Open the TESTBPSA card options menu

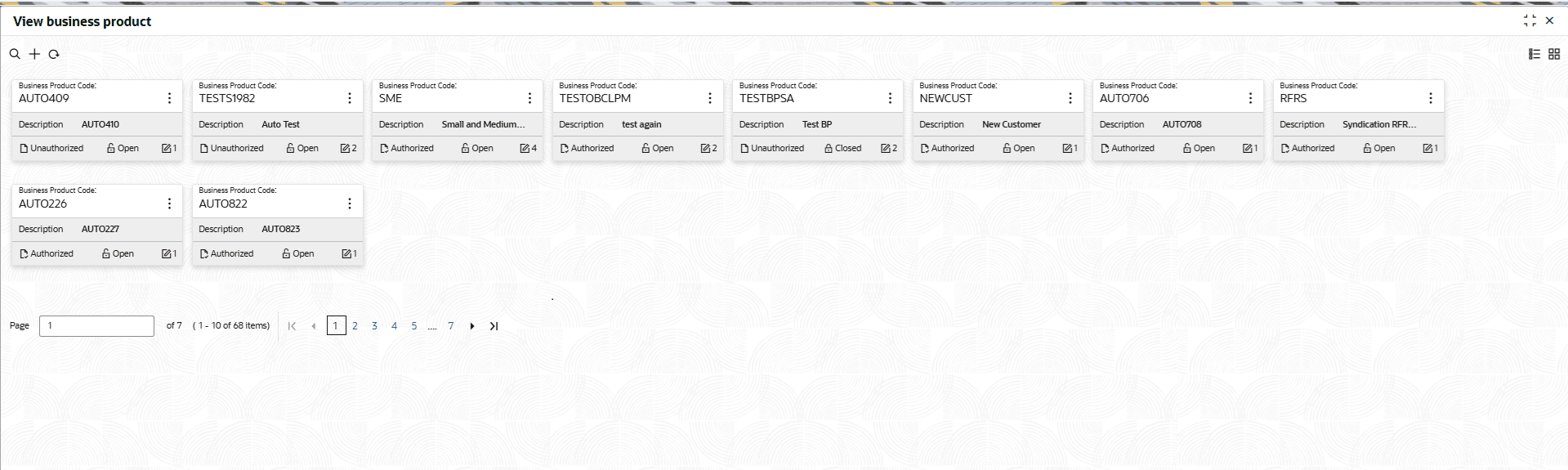pos(890,98)
